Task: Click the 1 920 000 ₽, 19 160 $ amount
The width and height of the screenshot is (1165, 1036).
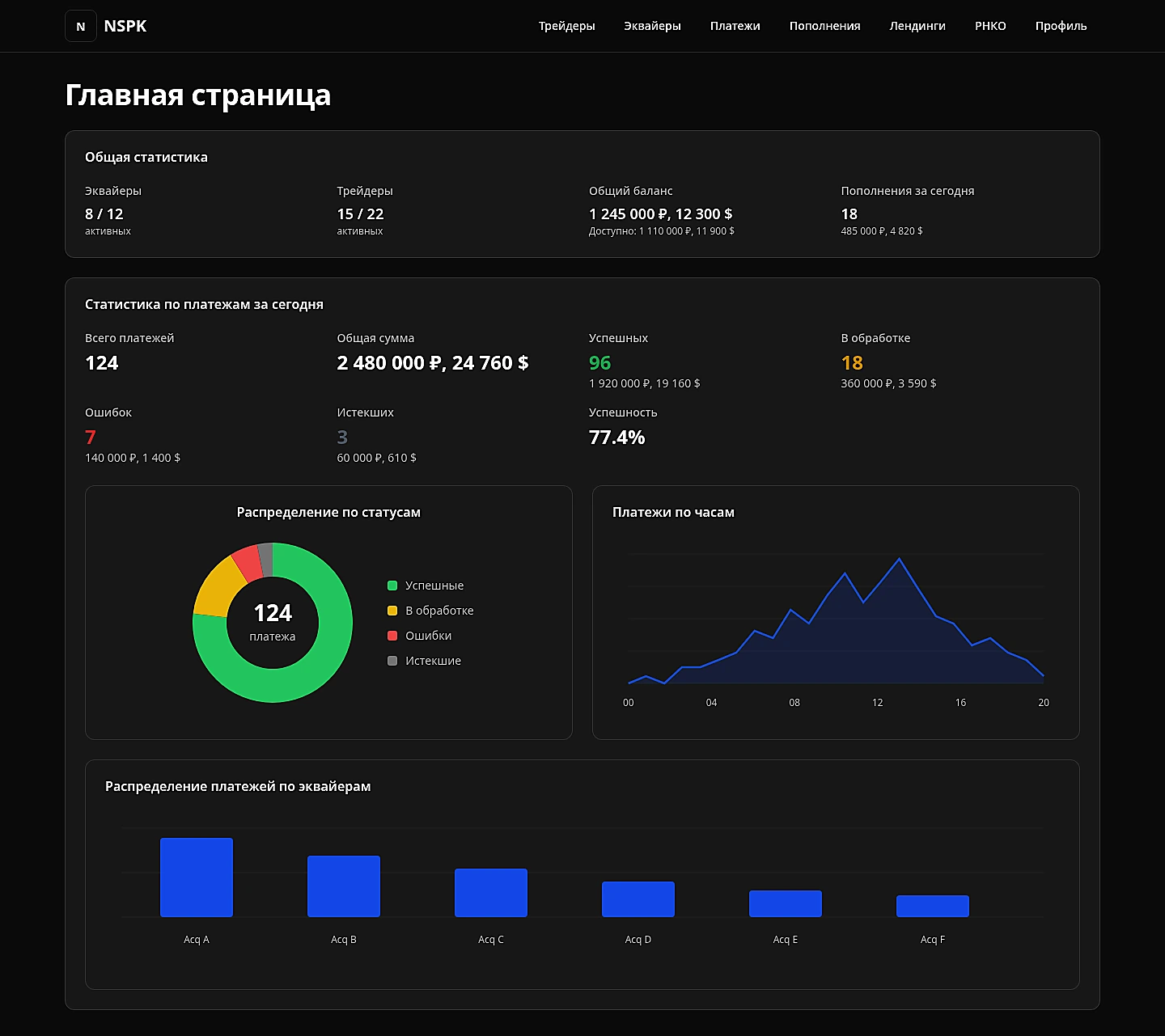Action: 644,383
